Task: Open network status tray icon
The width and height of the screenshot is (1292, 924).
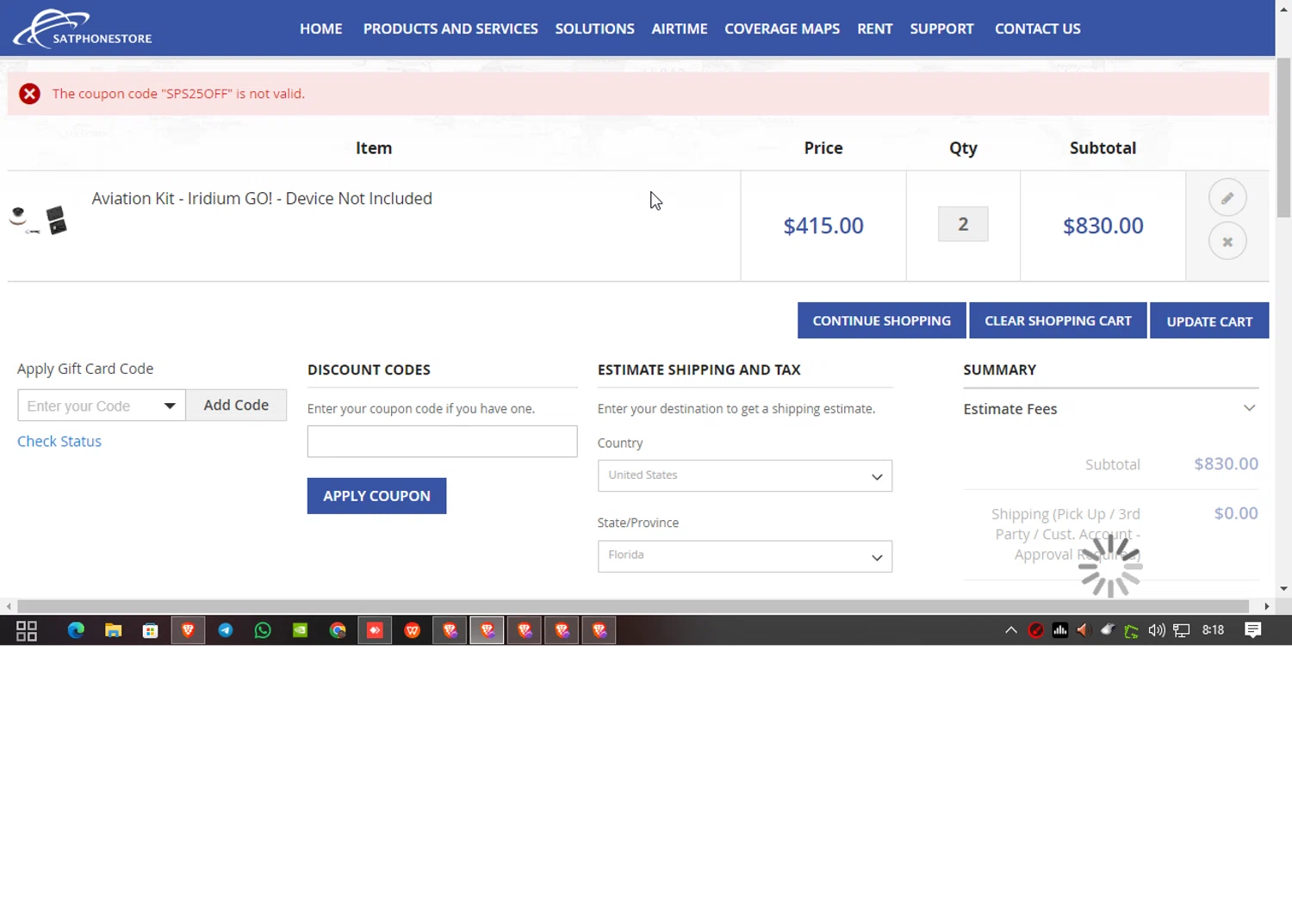Action: (x=1182, y=630)
